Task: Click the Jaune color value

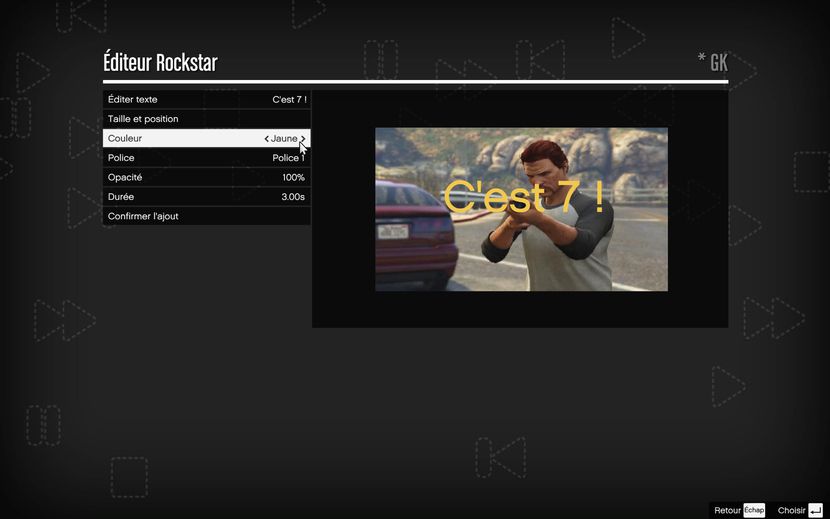Action: coord(284,139)
